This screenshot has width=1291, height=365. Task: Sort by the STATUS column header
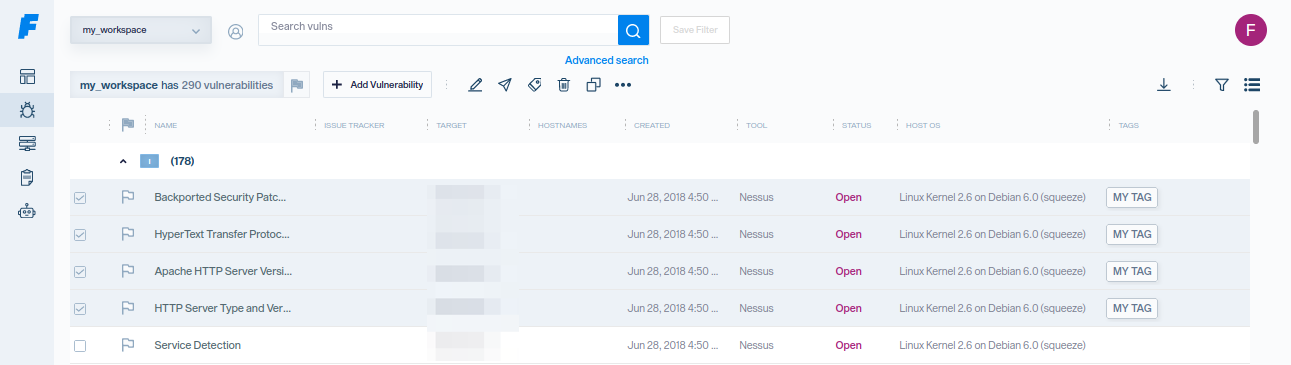point(856,125)
